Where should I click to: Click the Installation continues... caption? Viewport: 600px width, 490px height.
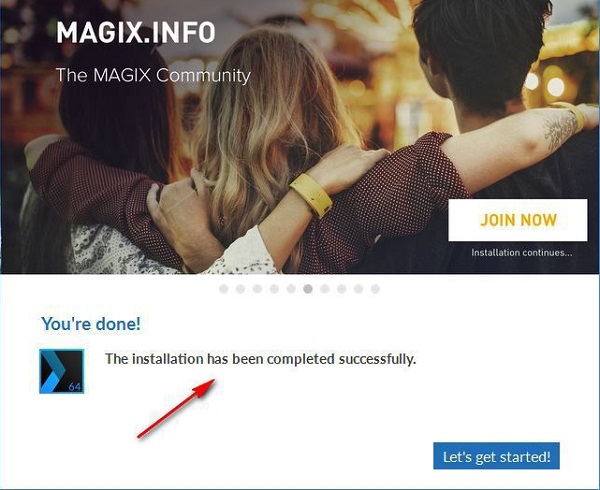(x=522, y=253)
